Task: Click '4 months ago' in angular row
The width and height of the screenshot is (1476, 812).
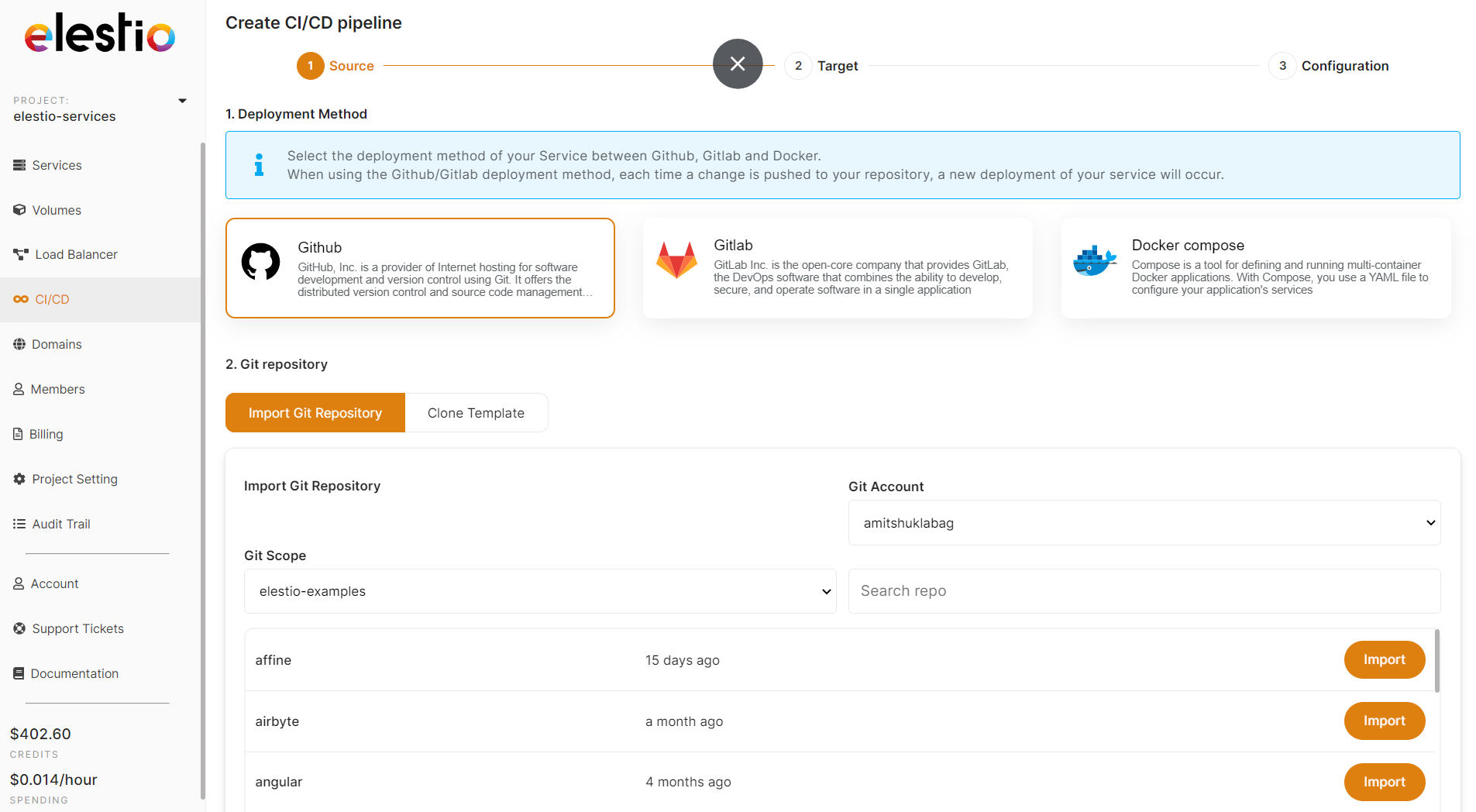Action: click(x=688, y=782)
